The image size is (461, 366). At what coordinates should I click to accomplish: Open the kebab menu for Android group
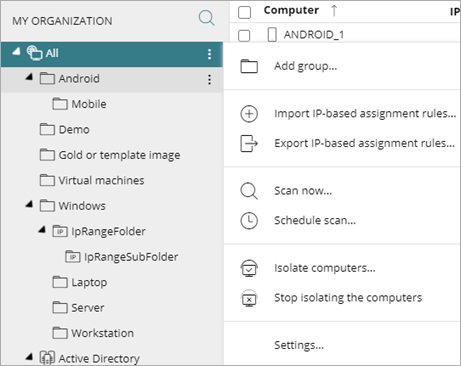click(x=209, y=79)
